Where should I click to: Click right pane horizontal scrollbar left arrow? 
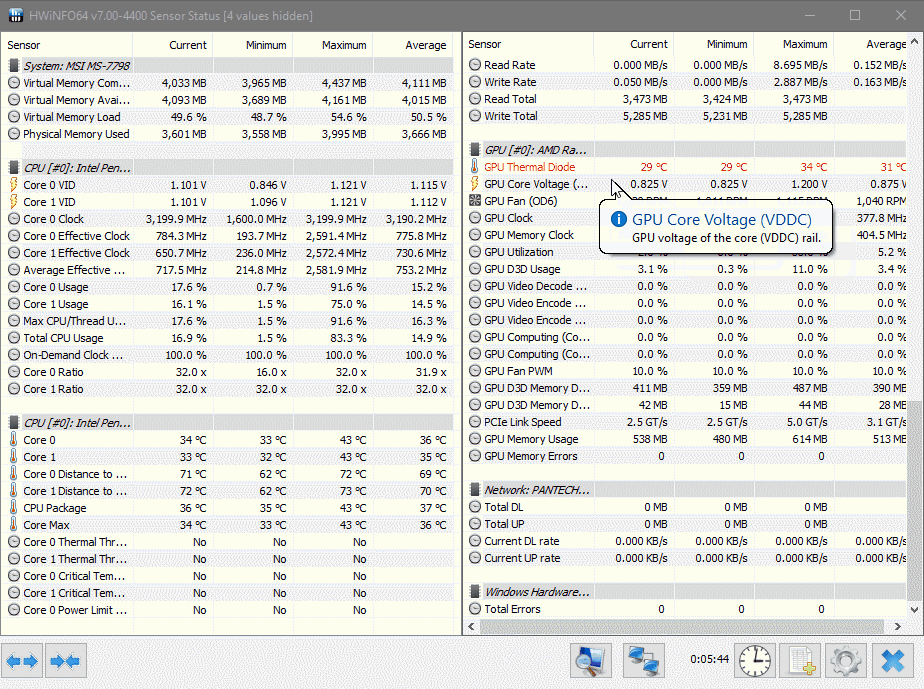[x=471, y=627]
